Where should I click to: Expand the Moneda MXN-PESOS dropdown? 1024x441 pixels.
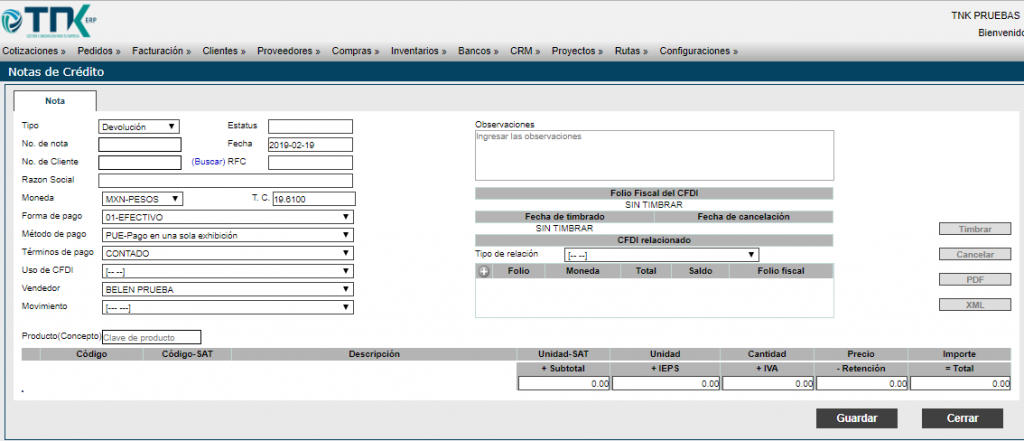point(141,199)
